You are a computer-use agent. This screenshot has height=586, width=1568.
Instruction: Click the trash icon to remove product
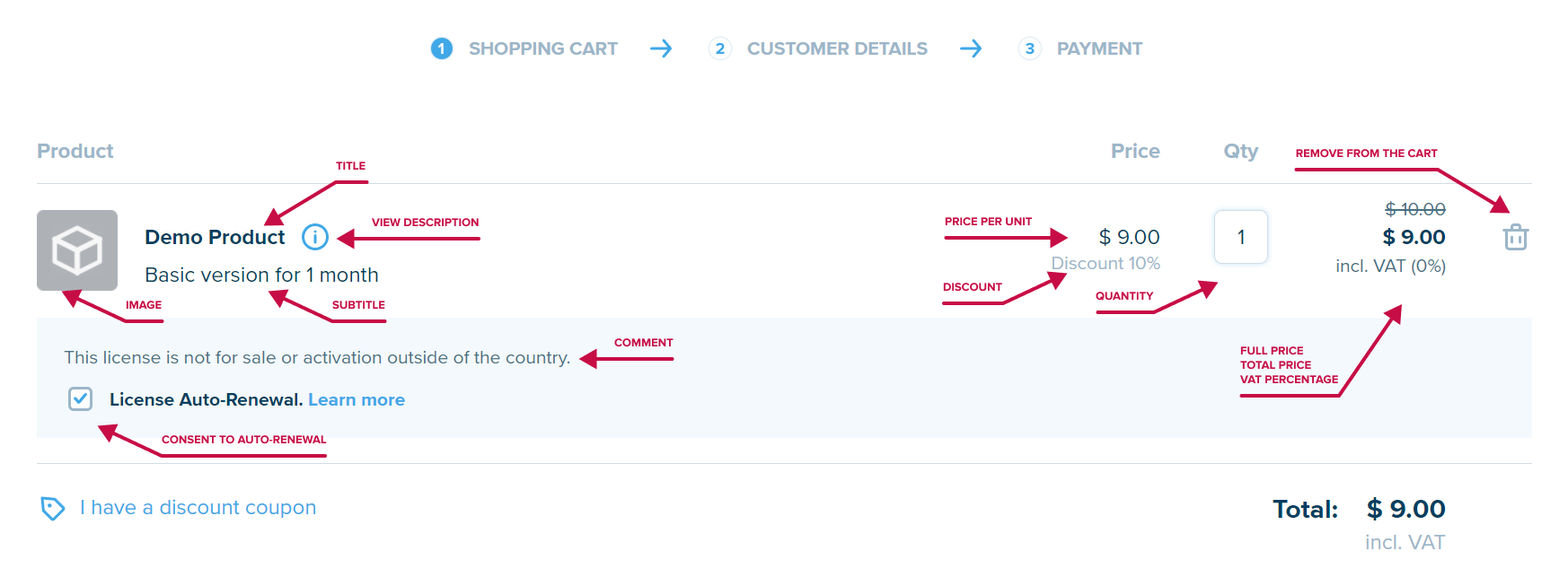tap(1516, 238)
